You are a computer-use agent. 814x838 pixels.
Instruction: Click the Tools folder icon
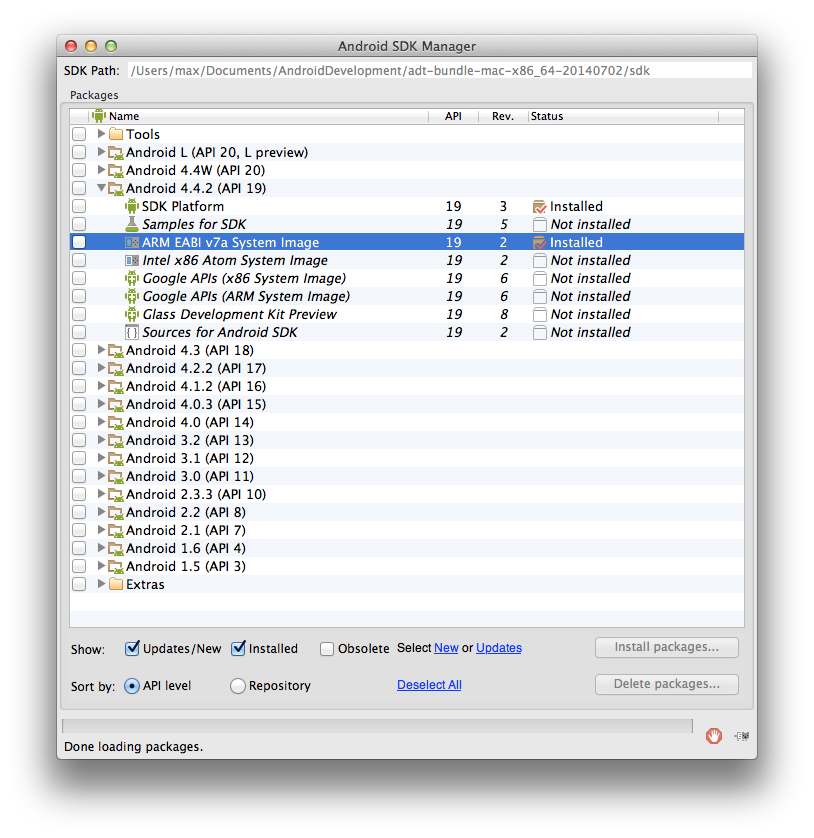click(116, 134)
